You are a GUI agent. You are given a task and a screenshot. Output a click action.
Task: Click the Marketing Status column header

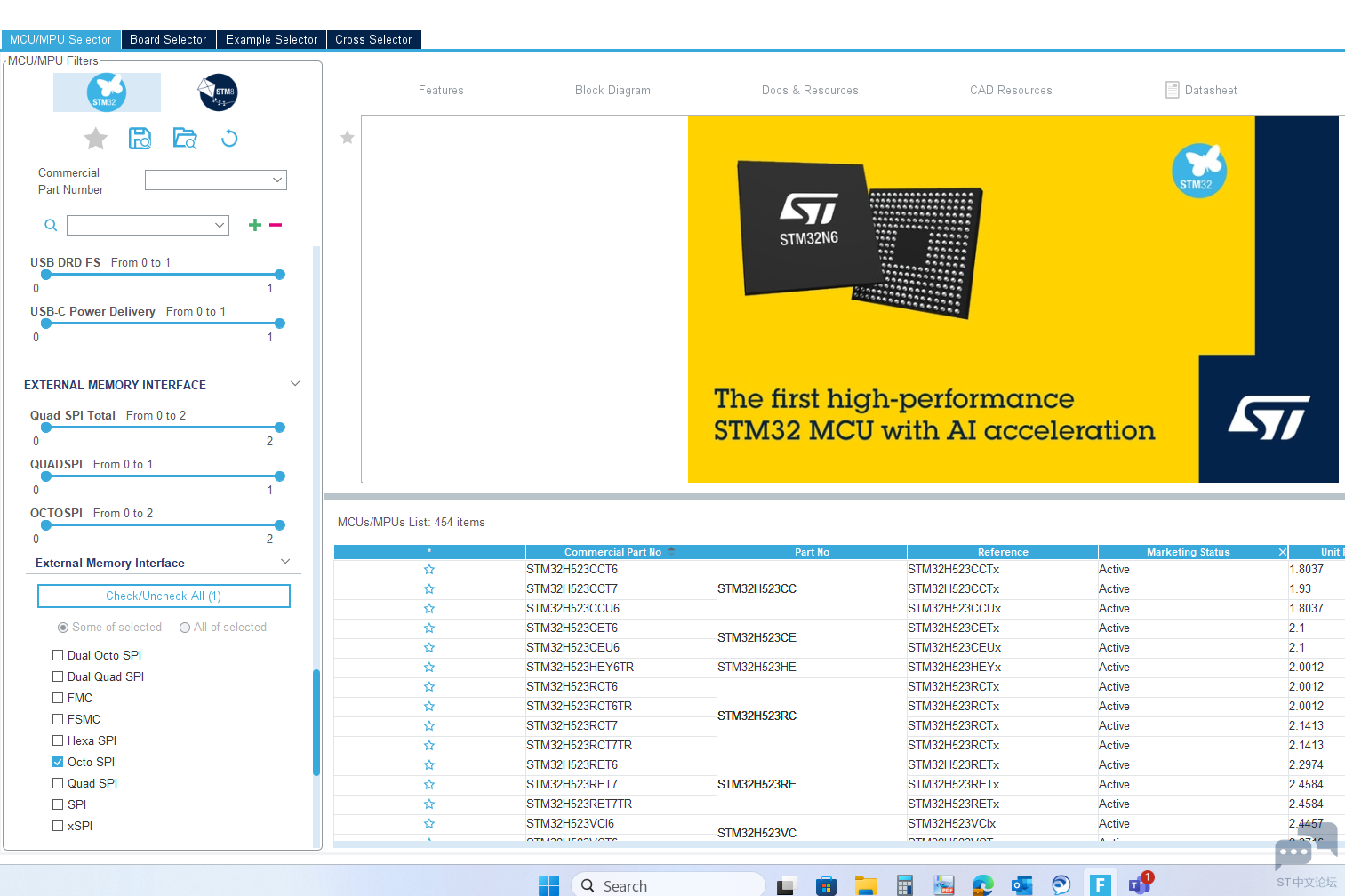click(1188, 552)
